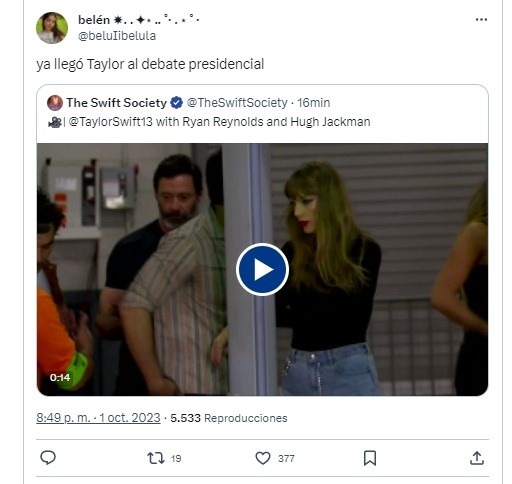Like the tweet with heart icon
The width and height of the screenshot is (512, 484).
tap(263, 458)
